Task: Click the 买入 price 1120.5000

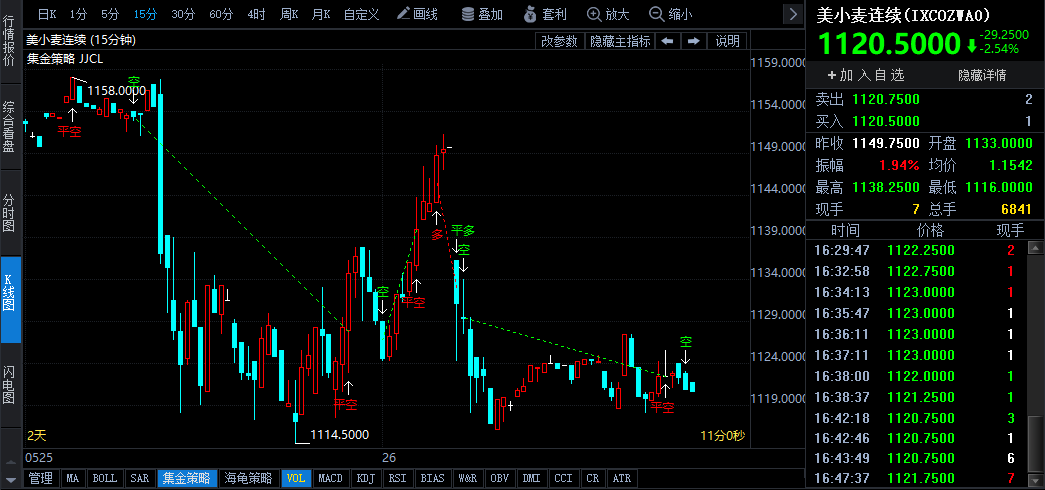Action: pos(886,121)
